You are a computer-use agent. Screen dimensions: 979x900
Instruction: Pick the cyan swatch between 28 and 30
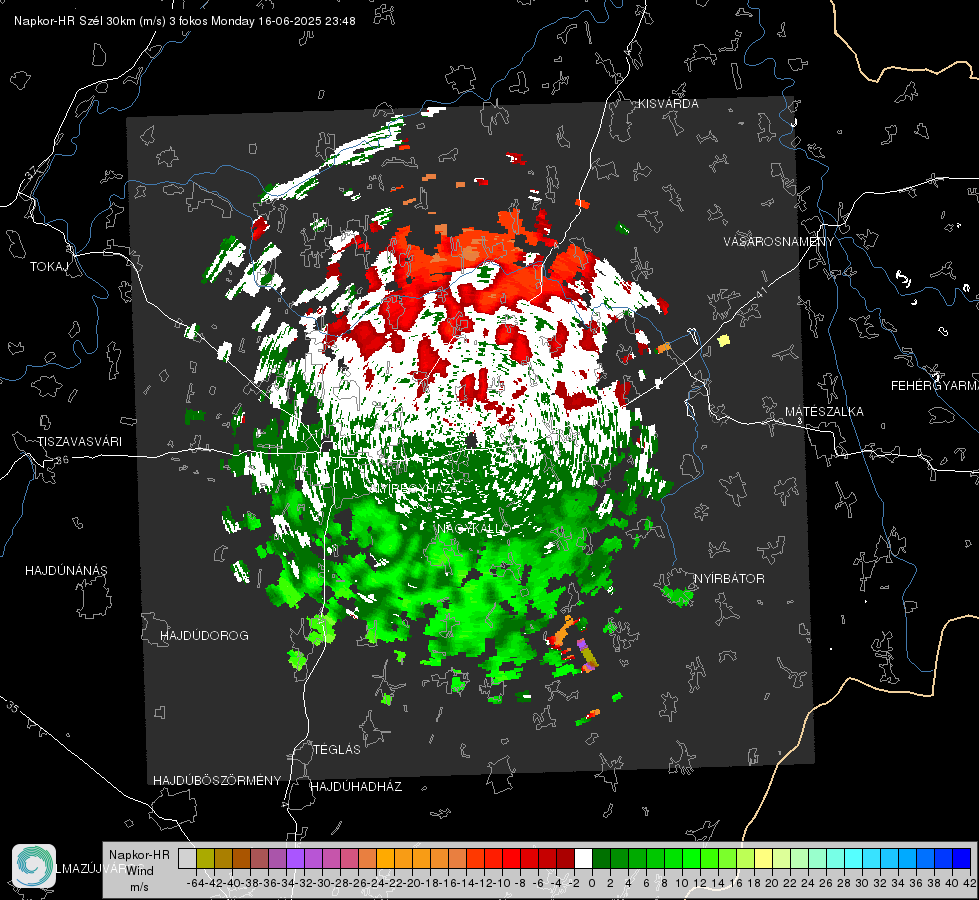pos(853,858)
